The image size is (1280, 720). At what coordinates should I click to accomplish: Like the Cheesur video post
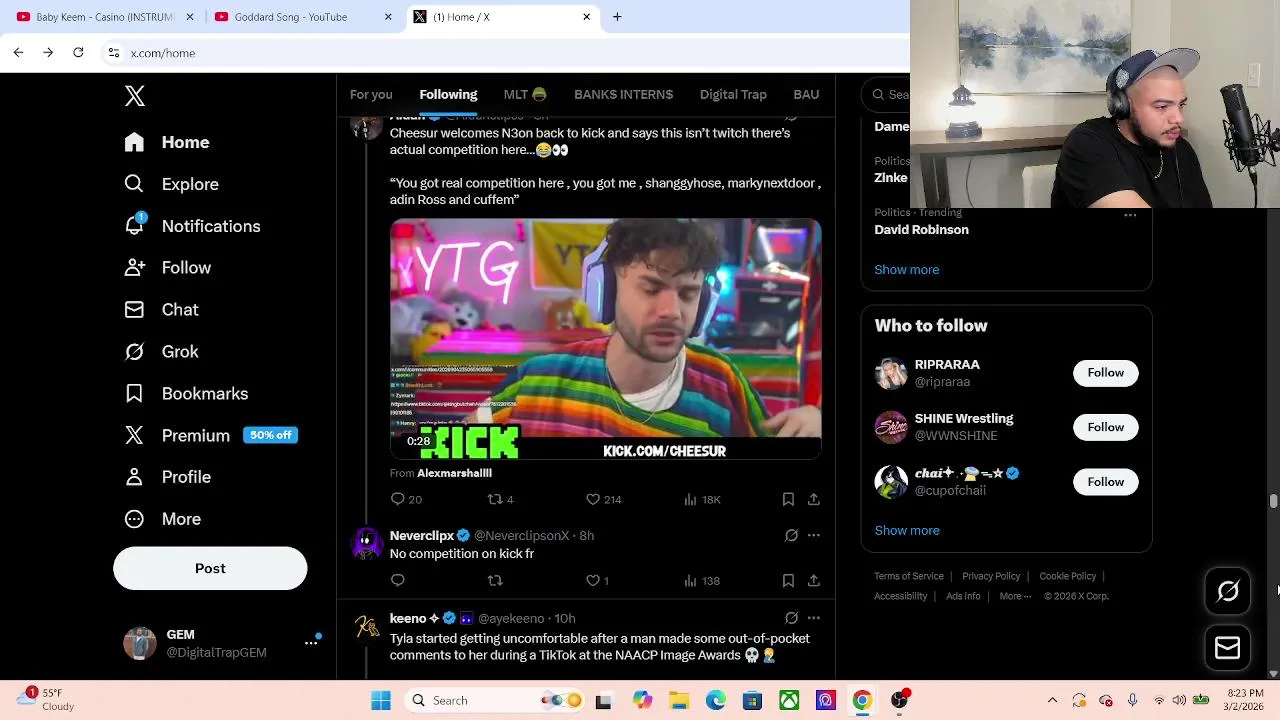point(603,499)
